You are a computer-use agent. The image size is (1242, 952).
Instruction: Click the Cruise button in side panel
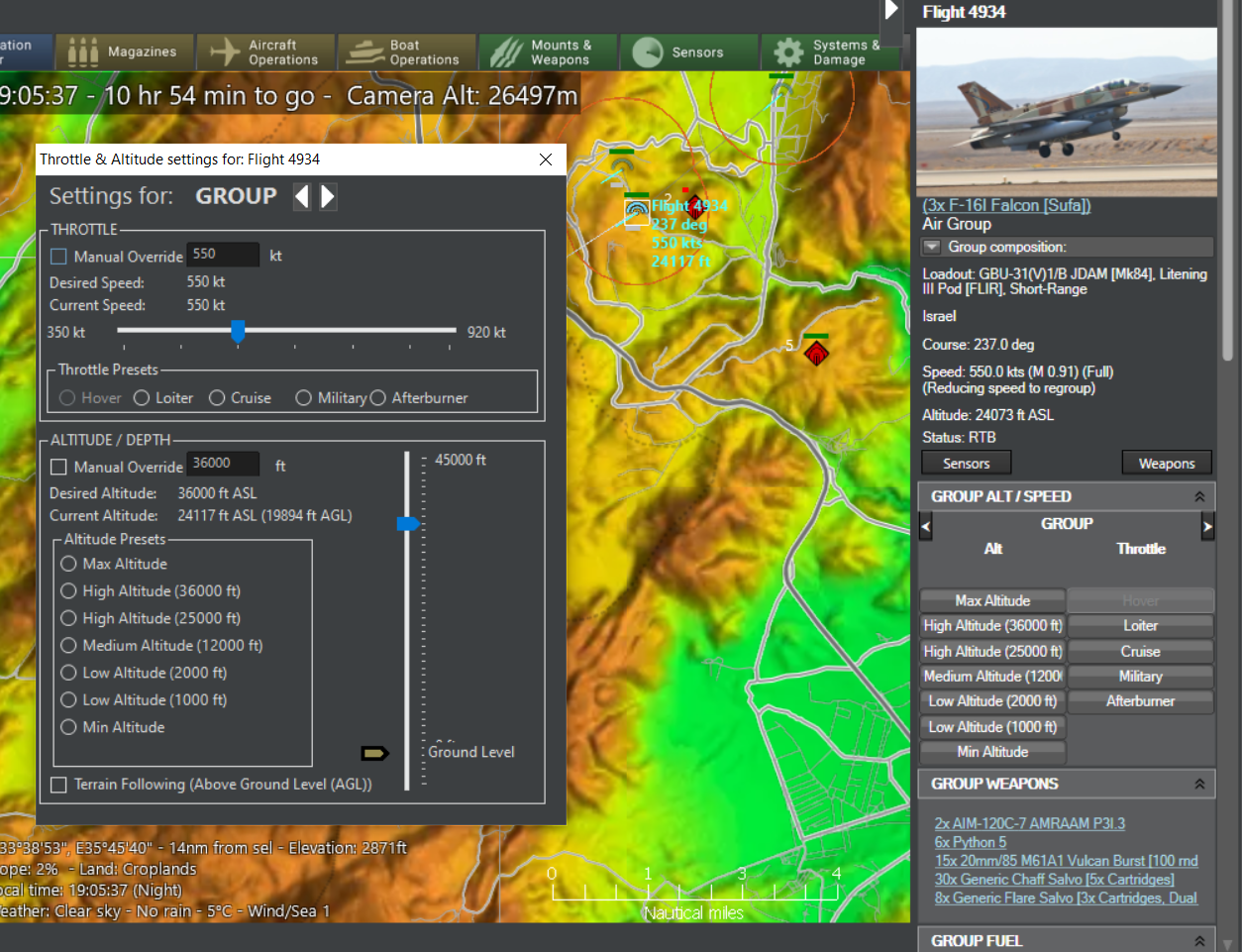(1140, 651)
